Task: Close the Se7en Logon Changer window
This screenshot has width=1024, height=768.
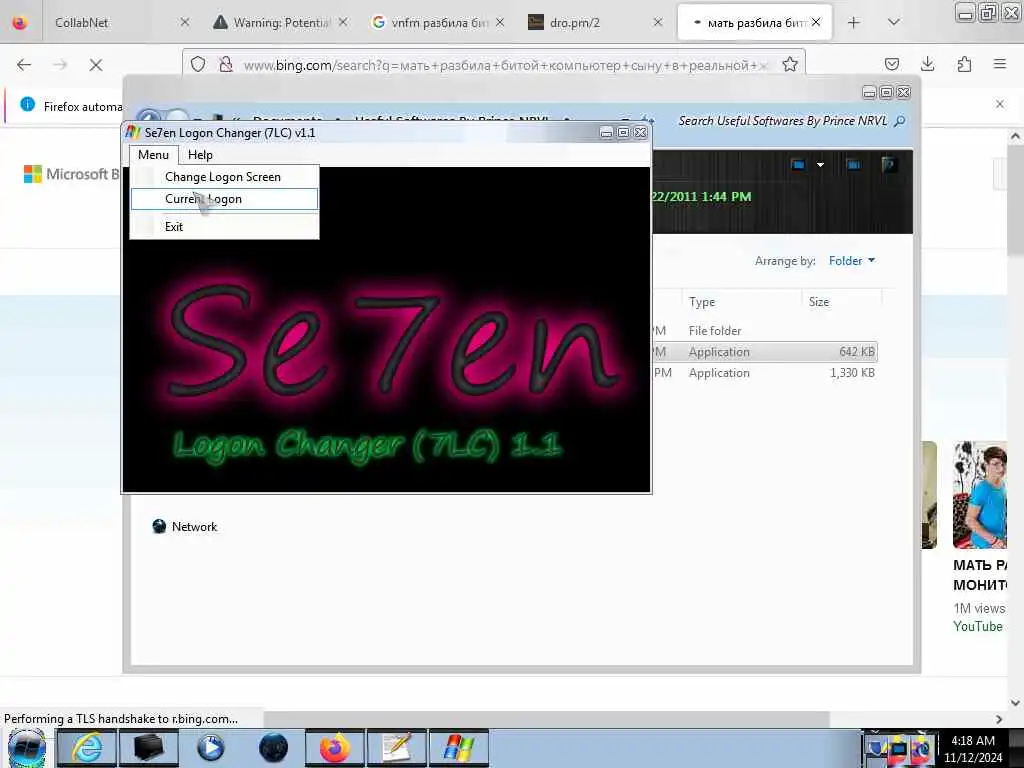Action: (x=641, y=133)
